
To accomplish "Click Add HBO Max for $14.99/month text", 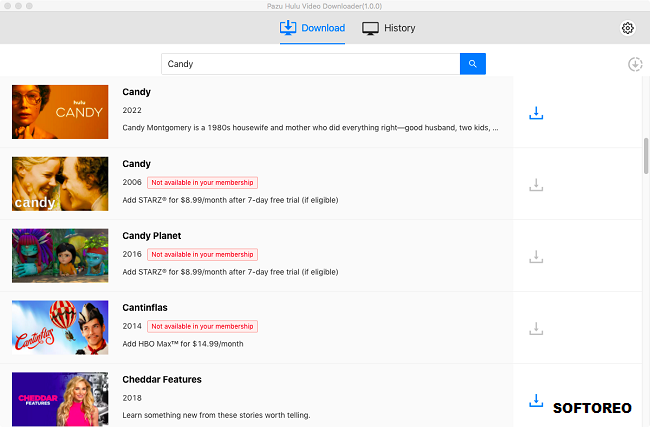I will click(x=183, y=344).
